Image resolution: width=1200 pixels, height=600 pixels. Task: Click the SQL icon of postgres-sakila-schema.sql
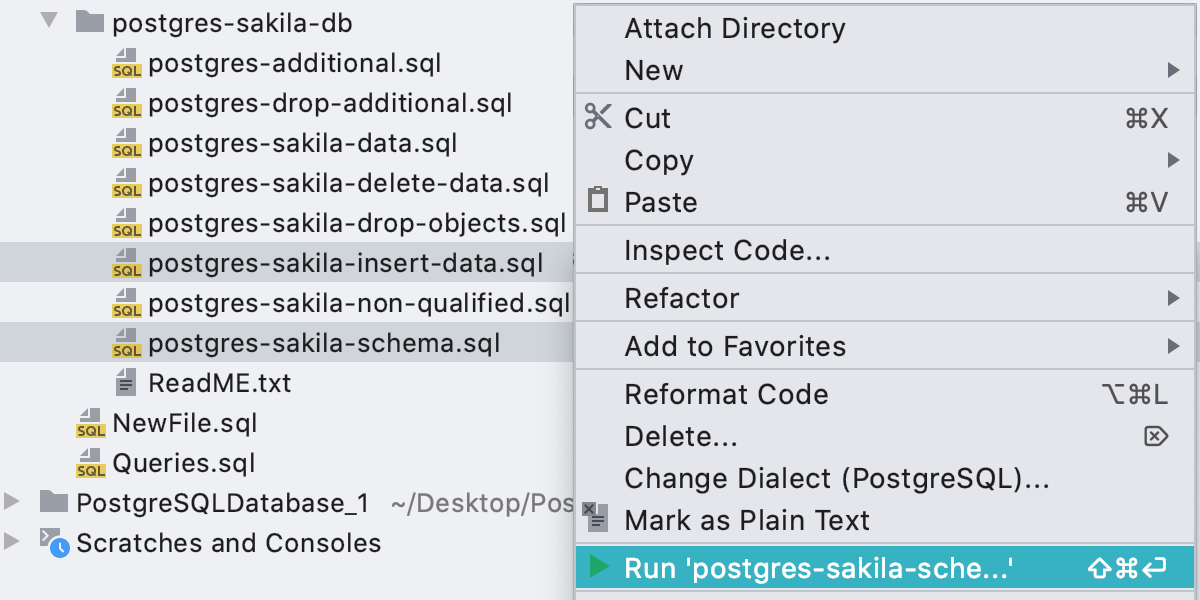pos(127,343)
